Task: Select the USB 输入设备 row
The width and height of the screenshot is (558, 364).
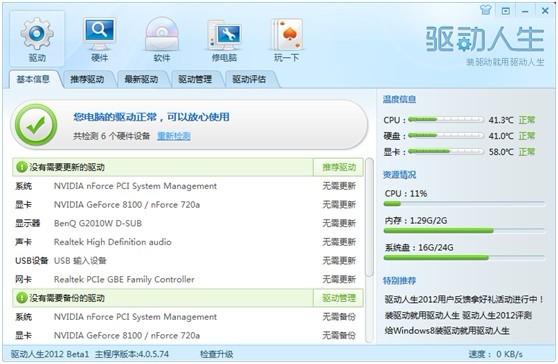Action: tap(188, 260)
